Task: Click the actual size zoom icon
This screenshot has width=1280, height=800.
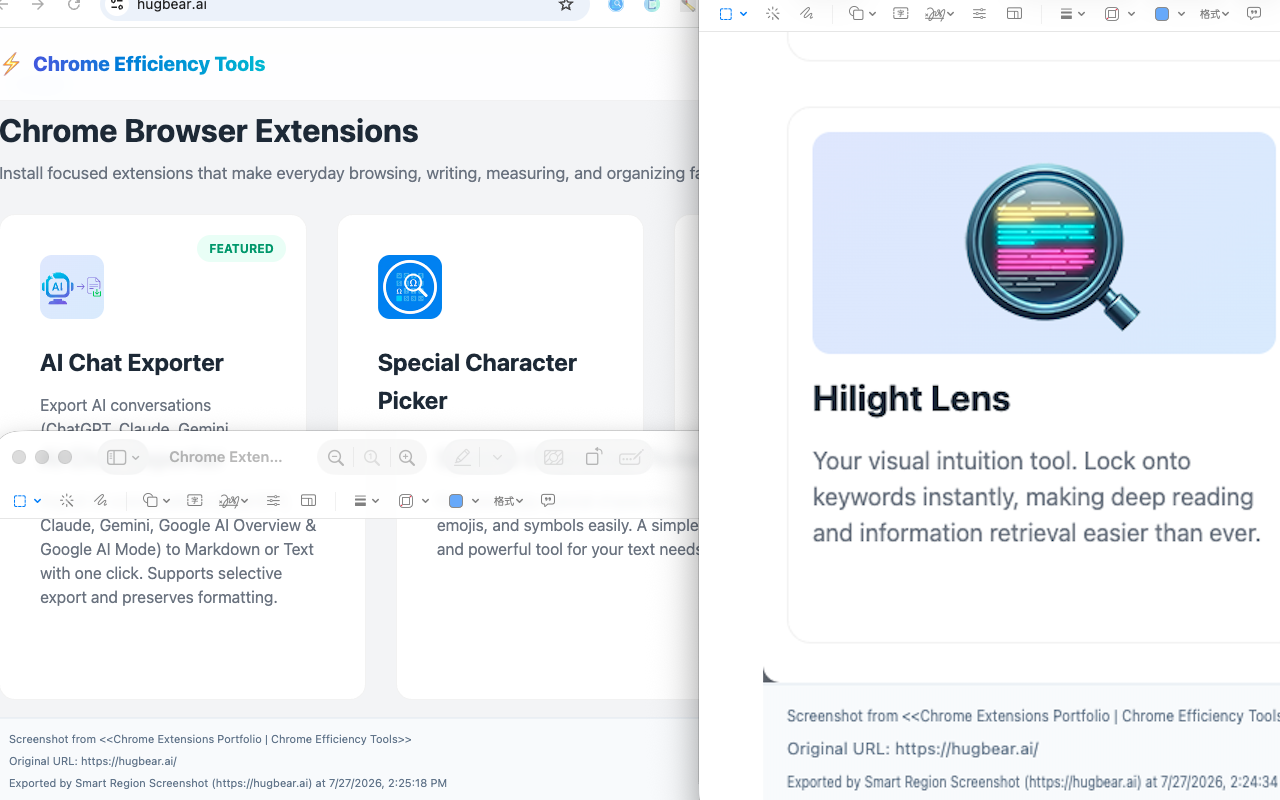Action: (x=372, y=458)
